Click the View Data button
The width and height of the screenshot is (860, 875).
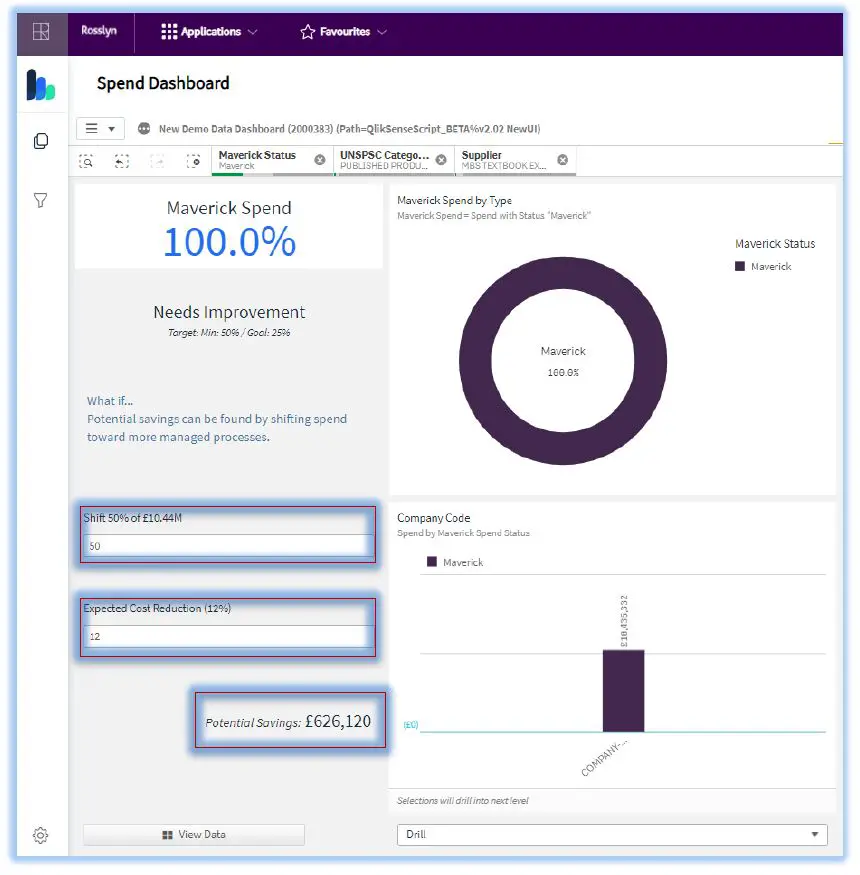pos(193,835)
